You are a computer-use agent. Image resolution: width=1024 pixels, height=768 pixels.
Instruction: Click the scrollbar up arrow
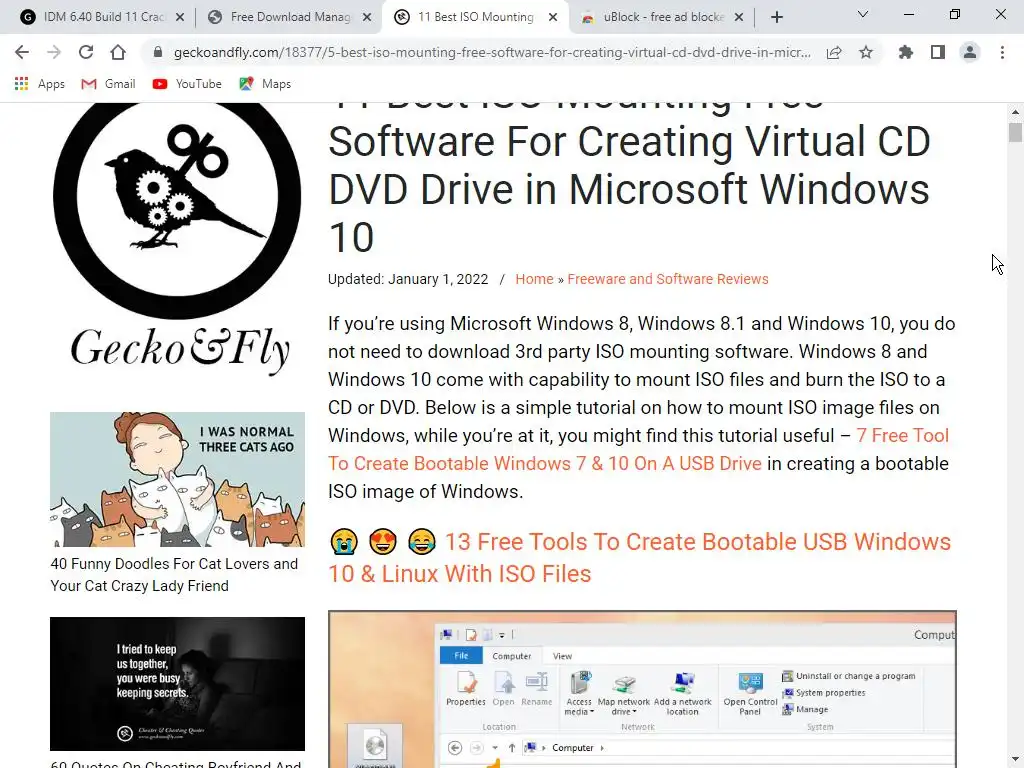click(1015, 112)
